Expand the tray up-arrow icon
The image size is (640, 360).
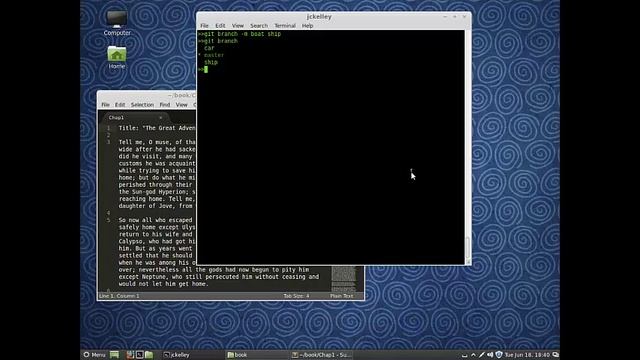(473, 355)
